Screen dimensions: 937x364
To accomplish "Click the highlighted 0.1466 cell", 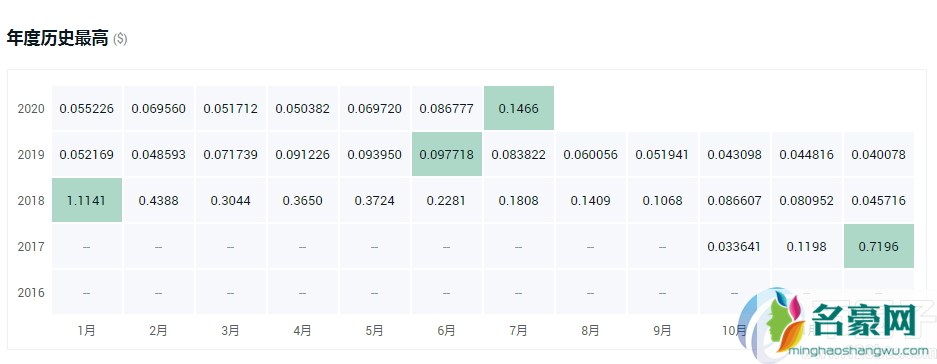I will pos(519,108).
